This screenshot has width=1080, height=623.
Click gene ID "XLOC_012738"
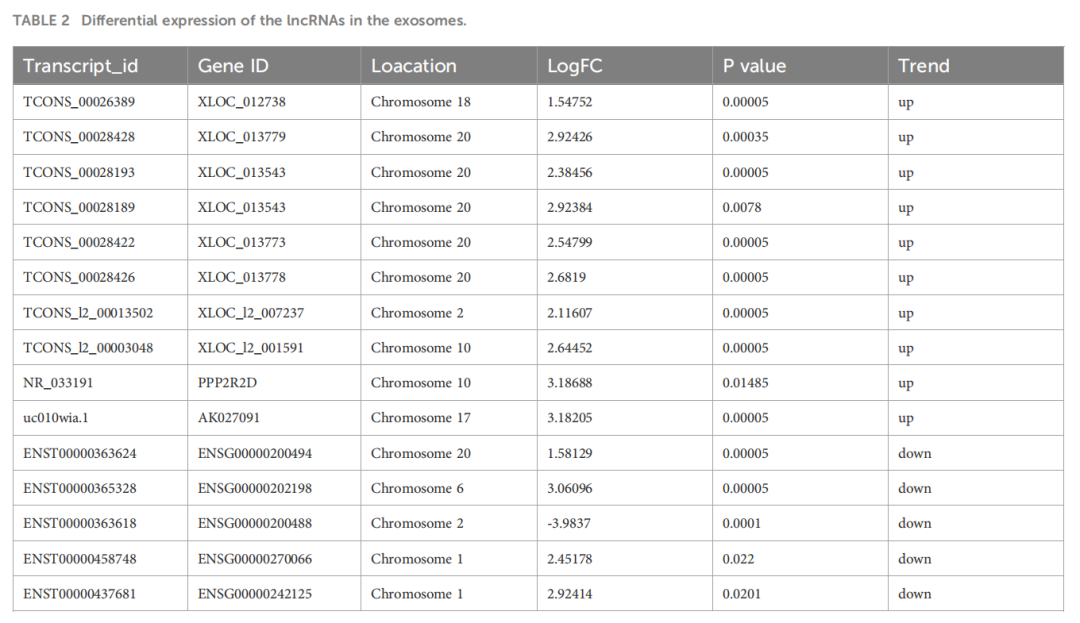pyautogui.click(x=242, y=102)
